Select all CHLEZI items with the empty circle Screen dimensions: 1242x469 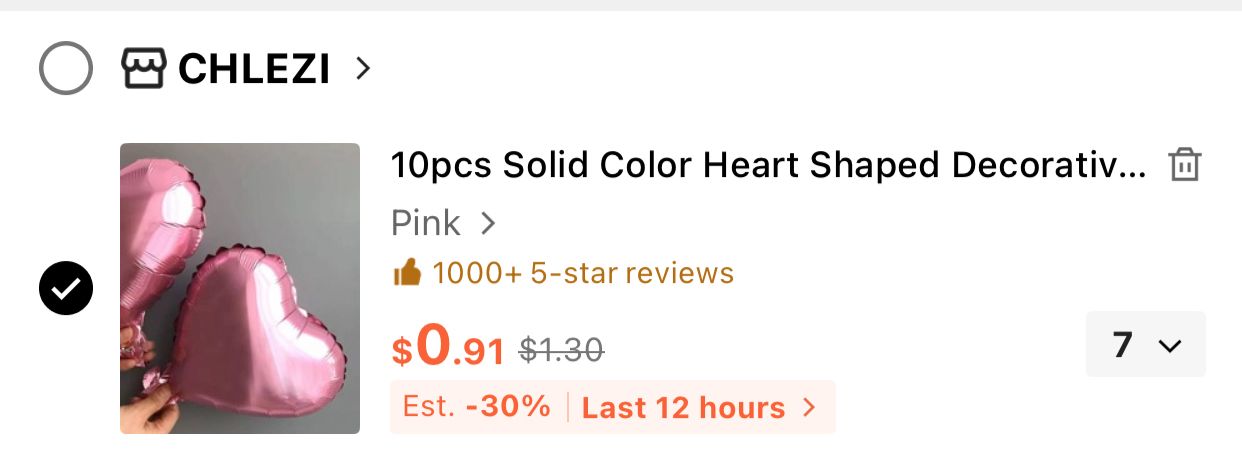[x=66, y=69]
